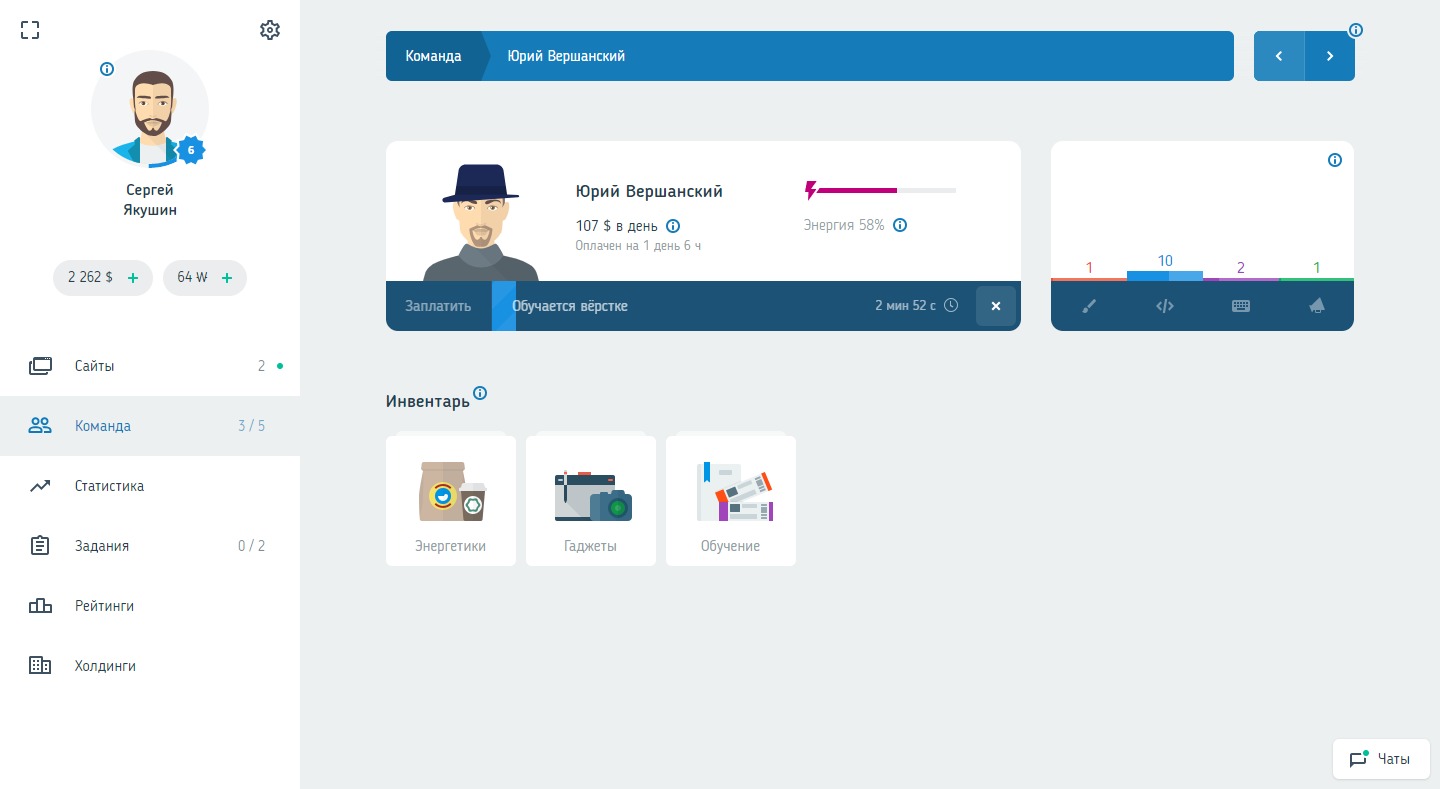Select the coding skill icon
The image size is (1440, 789).
point(1165,307)
